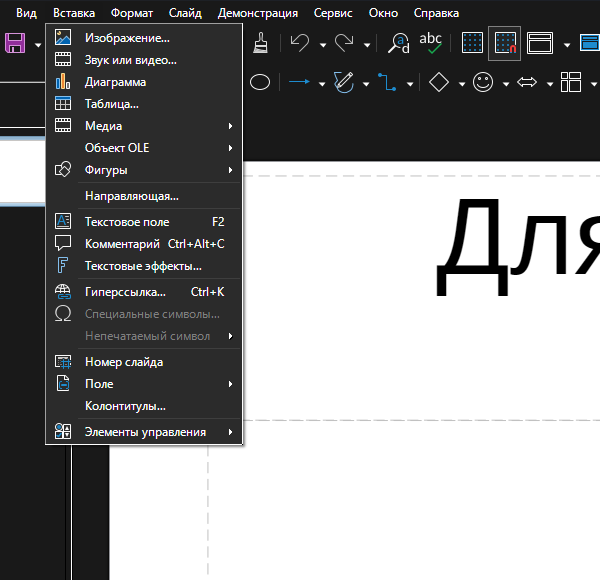Click the Redo icon
Image resolution: width=600 pixels, height=580 pixels.
click(344, 43)
